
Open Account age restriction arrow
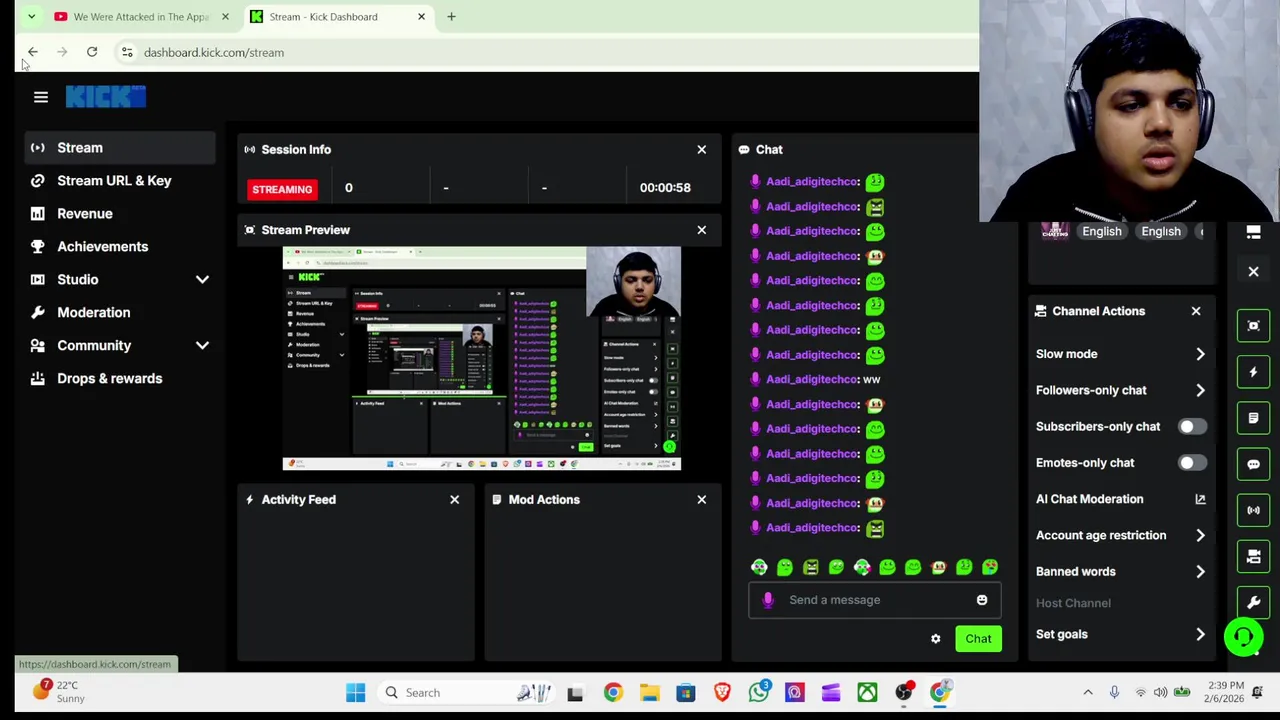pos(1200,535)
